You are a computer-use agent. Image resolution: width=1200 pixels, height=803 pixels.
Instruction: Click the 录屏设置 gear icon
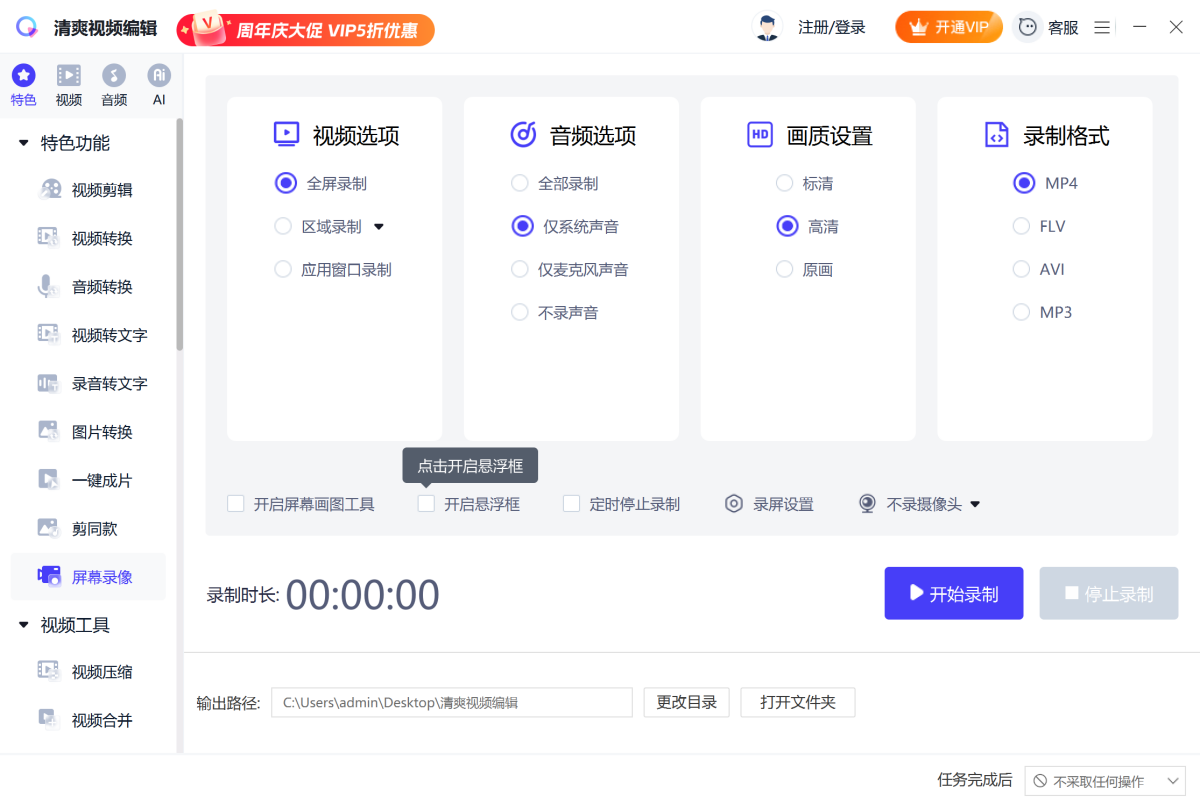tap(734, 504)
